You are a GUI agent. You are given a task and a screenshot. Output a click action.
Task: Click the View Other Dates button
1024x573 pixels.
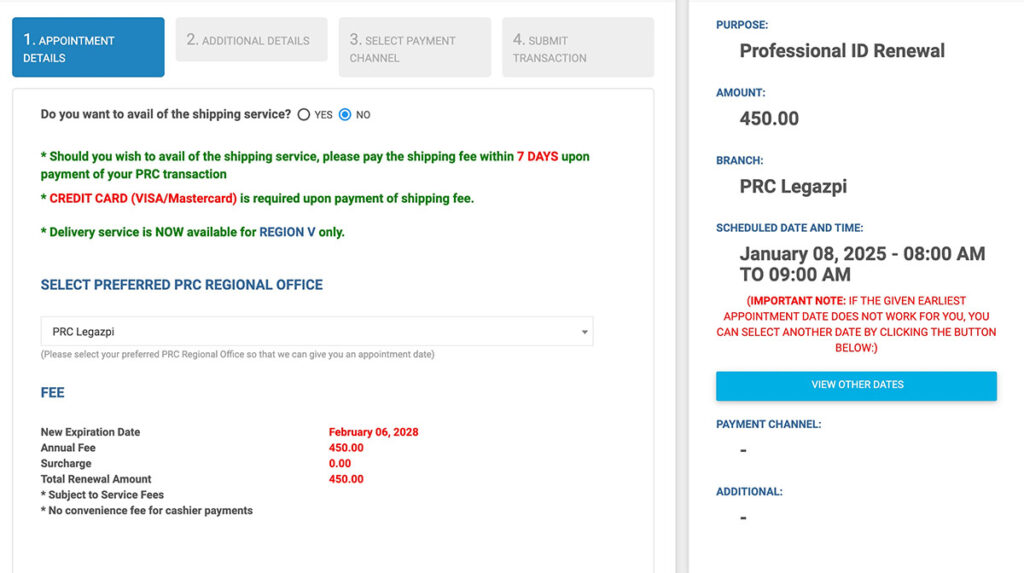click(856, 385)
